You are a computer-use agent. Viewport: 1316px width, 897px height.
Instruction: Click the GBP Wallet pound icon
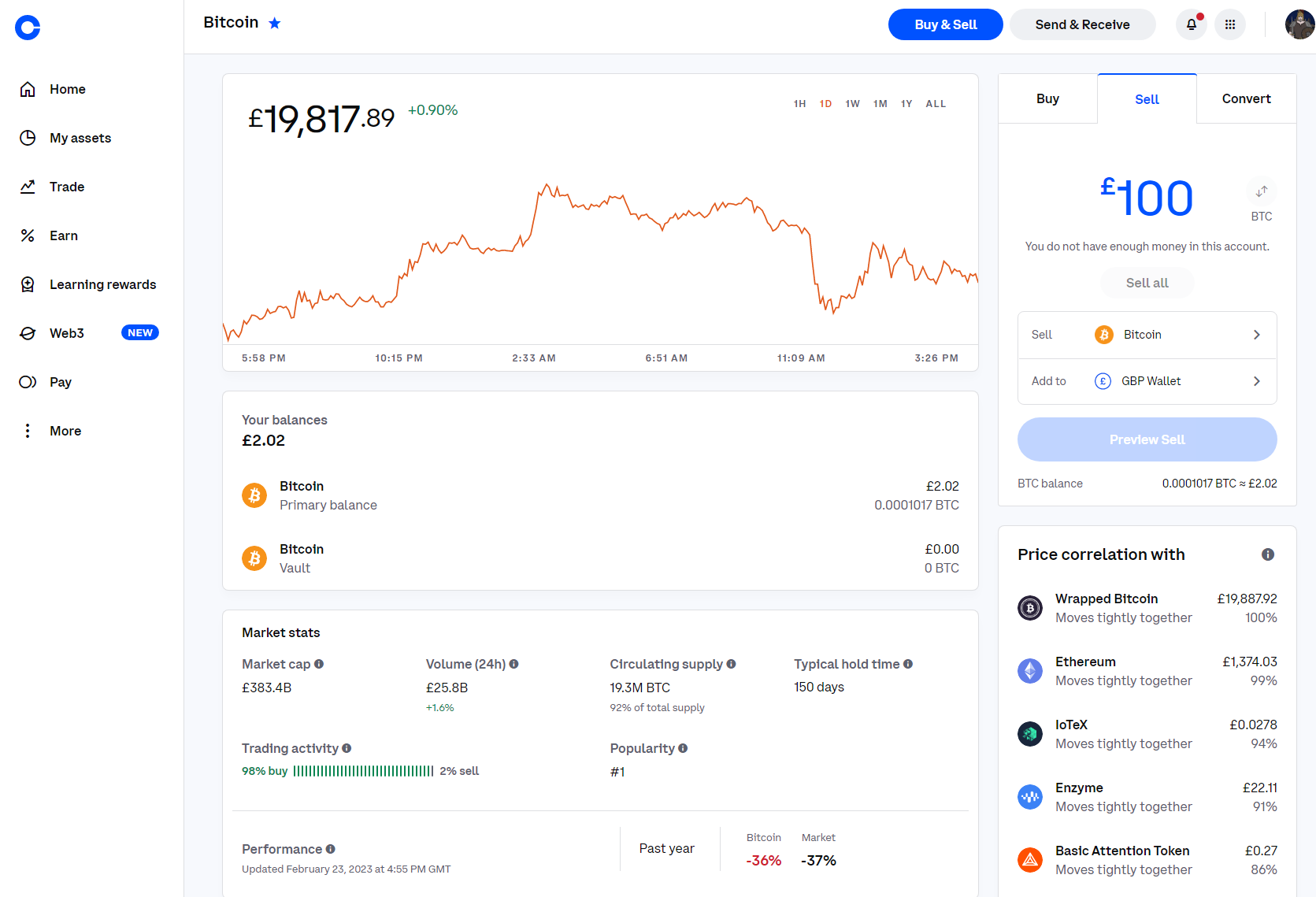[x=1103, y=381]
